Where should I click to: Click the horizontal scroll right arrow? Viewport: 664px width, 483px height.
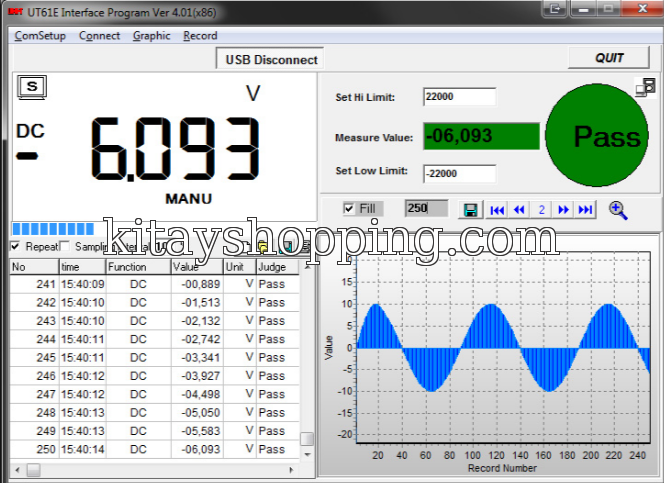291,469
